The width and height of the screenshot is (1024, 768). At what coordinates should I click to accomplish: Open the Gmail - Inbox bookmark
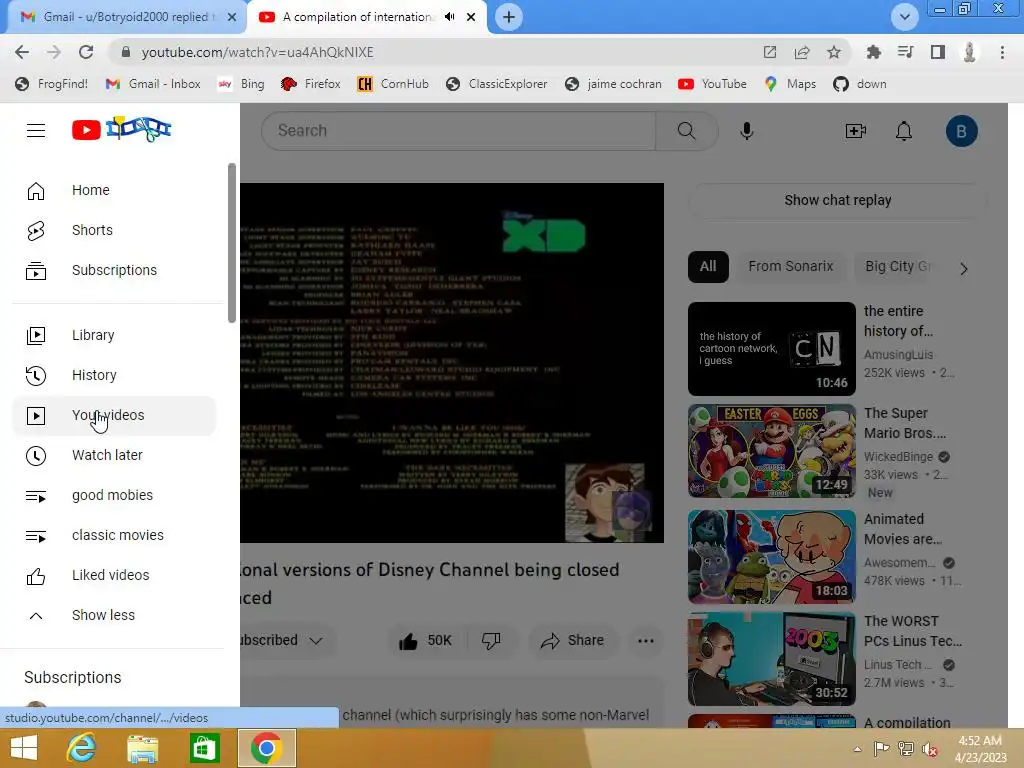[x=153, y=84]
